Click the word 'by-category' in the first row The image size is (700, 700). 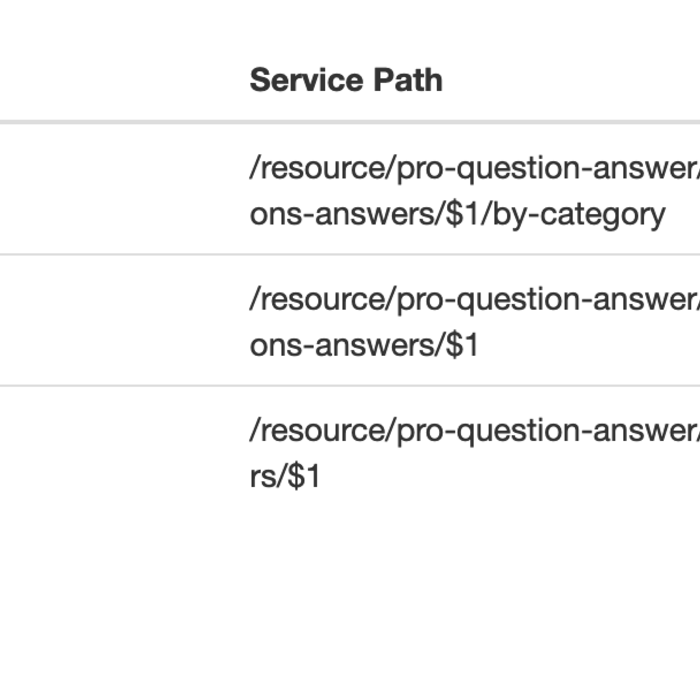pyautogui.click(x=579, y=216)
